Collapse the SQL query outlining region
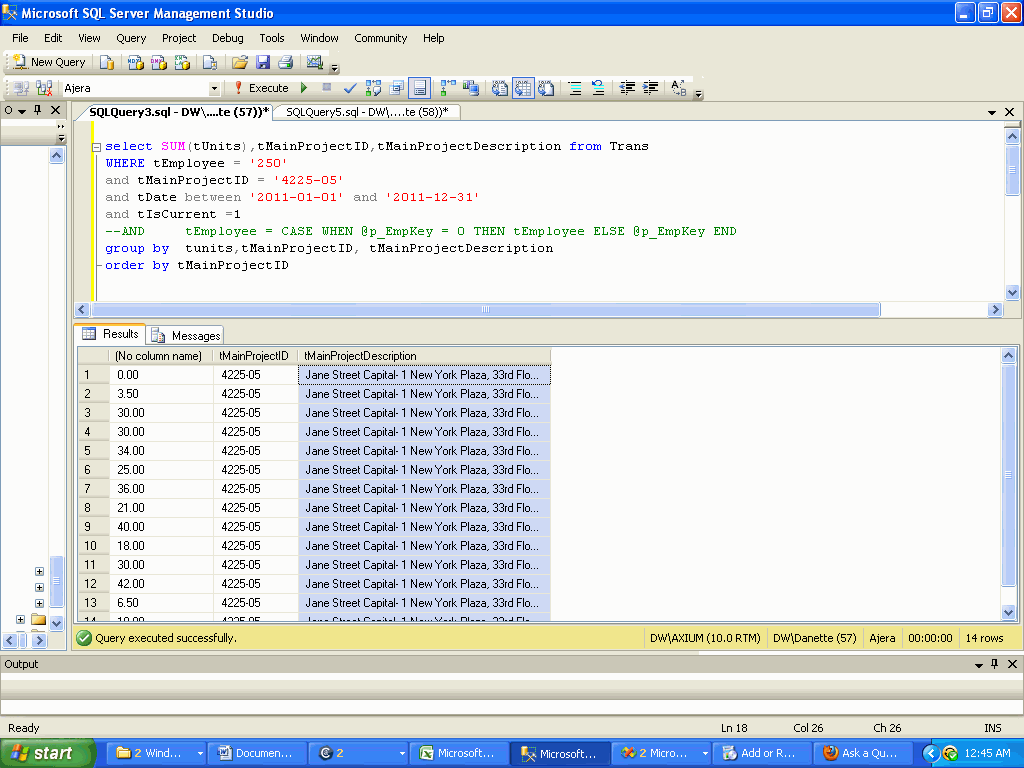1024x768 pixels. pyautogui.click(x=94, y=146)
